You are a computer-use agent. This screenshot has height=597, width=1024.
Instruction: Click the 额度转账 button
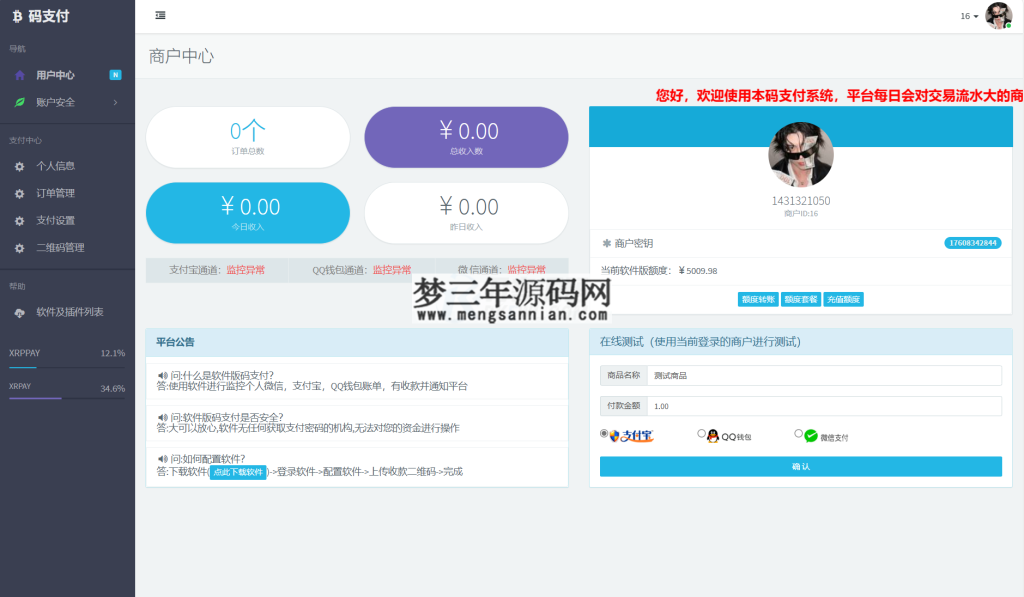[758, 300]
